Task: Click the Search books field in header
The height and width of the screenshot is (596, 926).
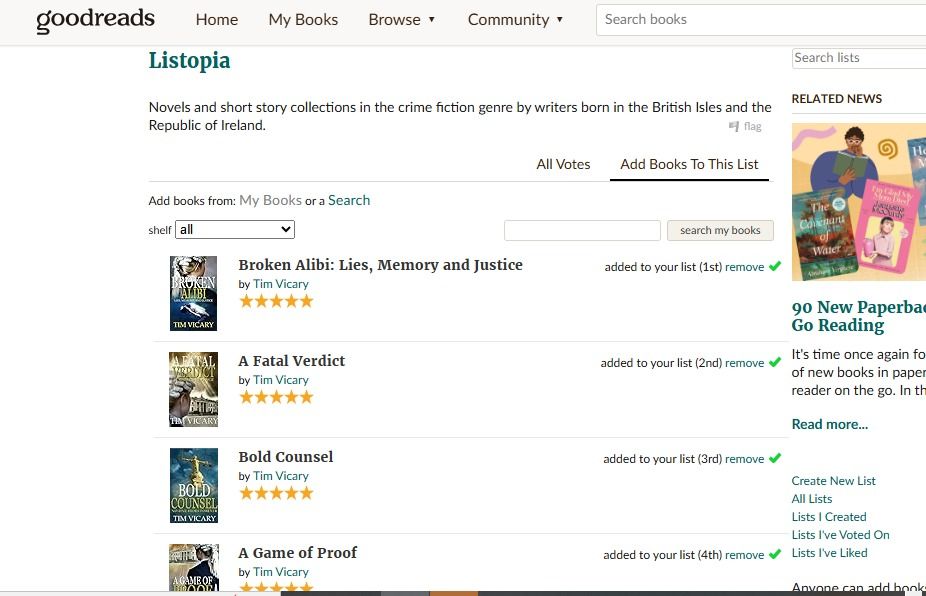Action: [x=760, y=19]
